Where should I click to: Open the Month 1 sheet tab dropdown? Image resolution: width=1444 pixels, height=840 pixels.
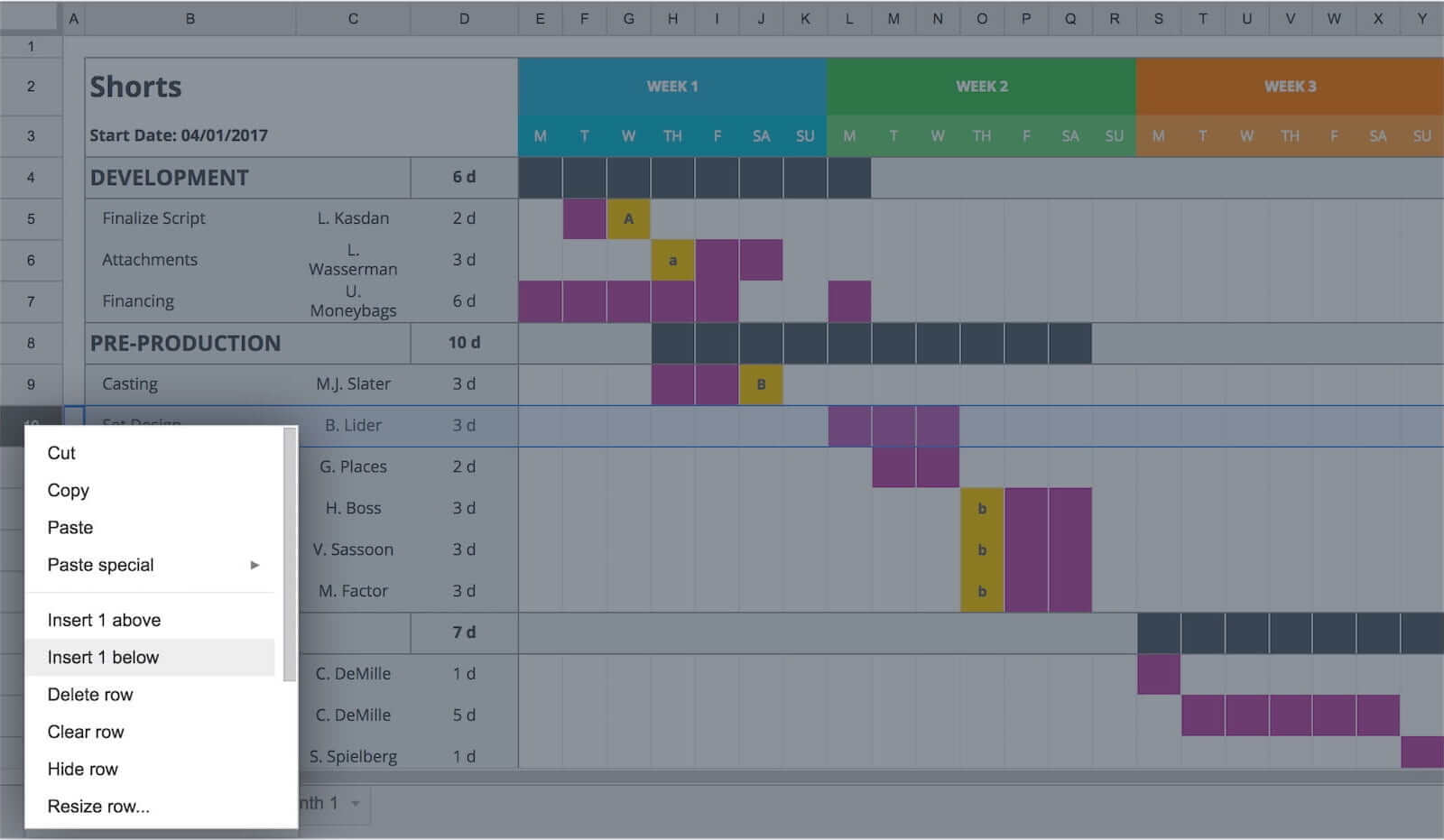356,804
